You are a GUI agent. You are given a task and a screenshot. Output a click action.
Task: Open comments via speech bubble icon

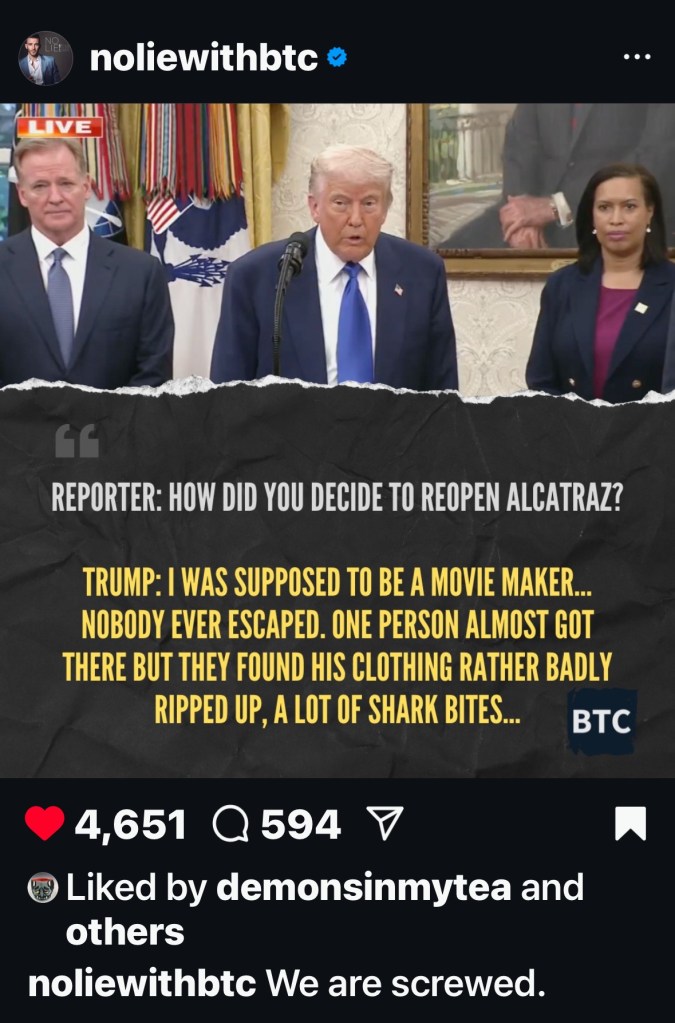click(231, 824)
